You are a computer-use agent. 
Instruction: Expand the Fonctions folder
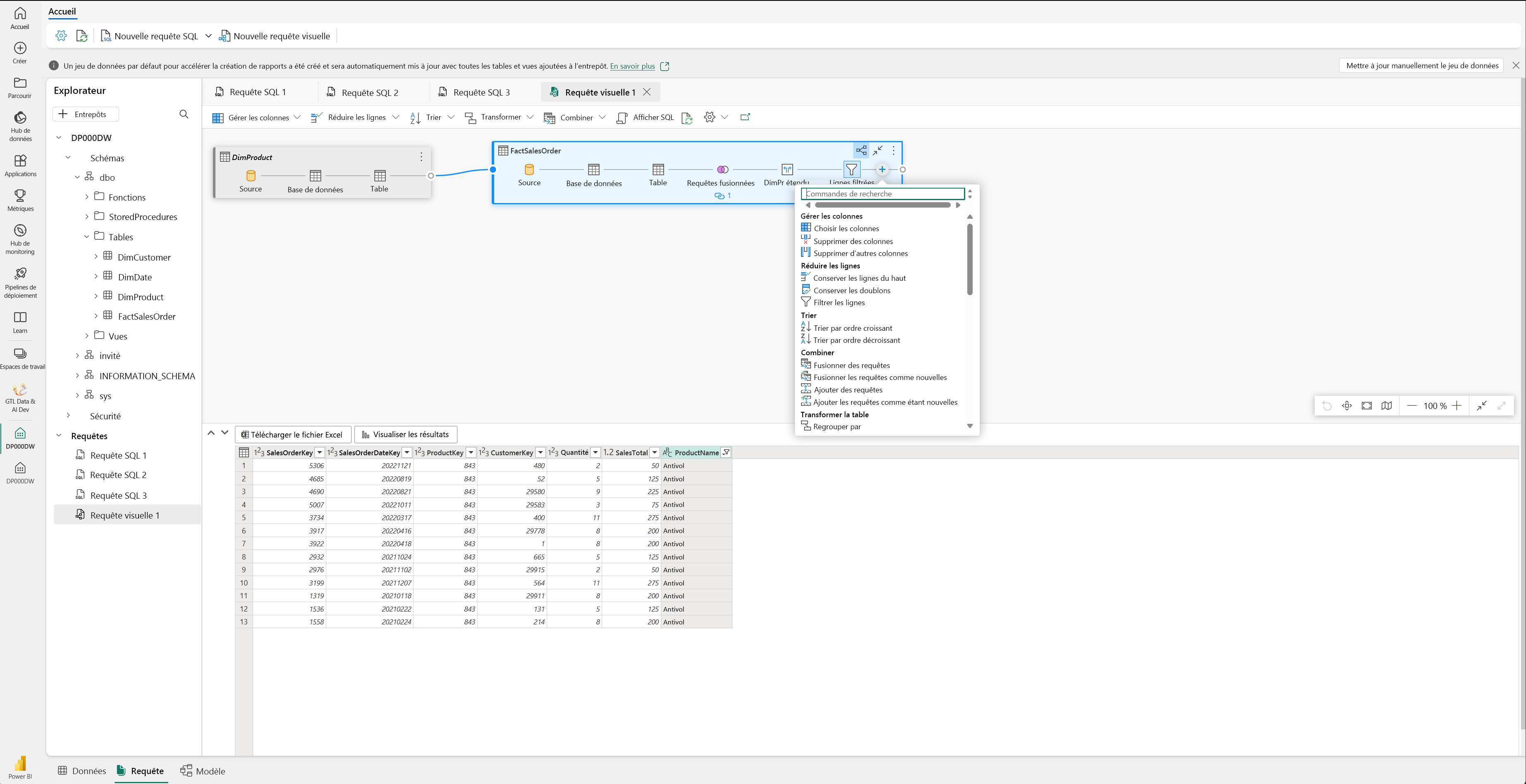tap(86, 196)
